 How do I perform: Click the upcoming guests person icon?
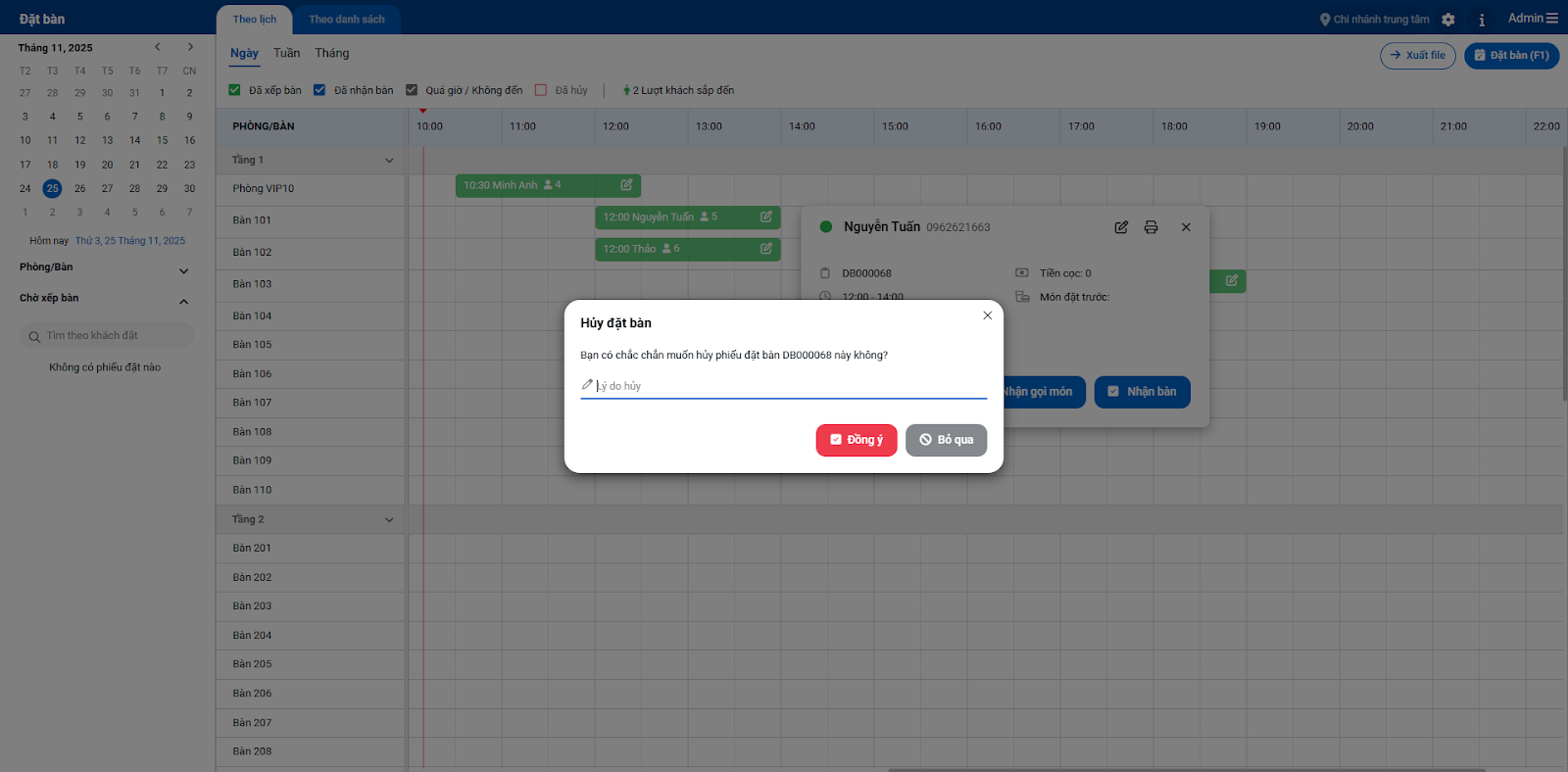coord(626,90)
